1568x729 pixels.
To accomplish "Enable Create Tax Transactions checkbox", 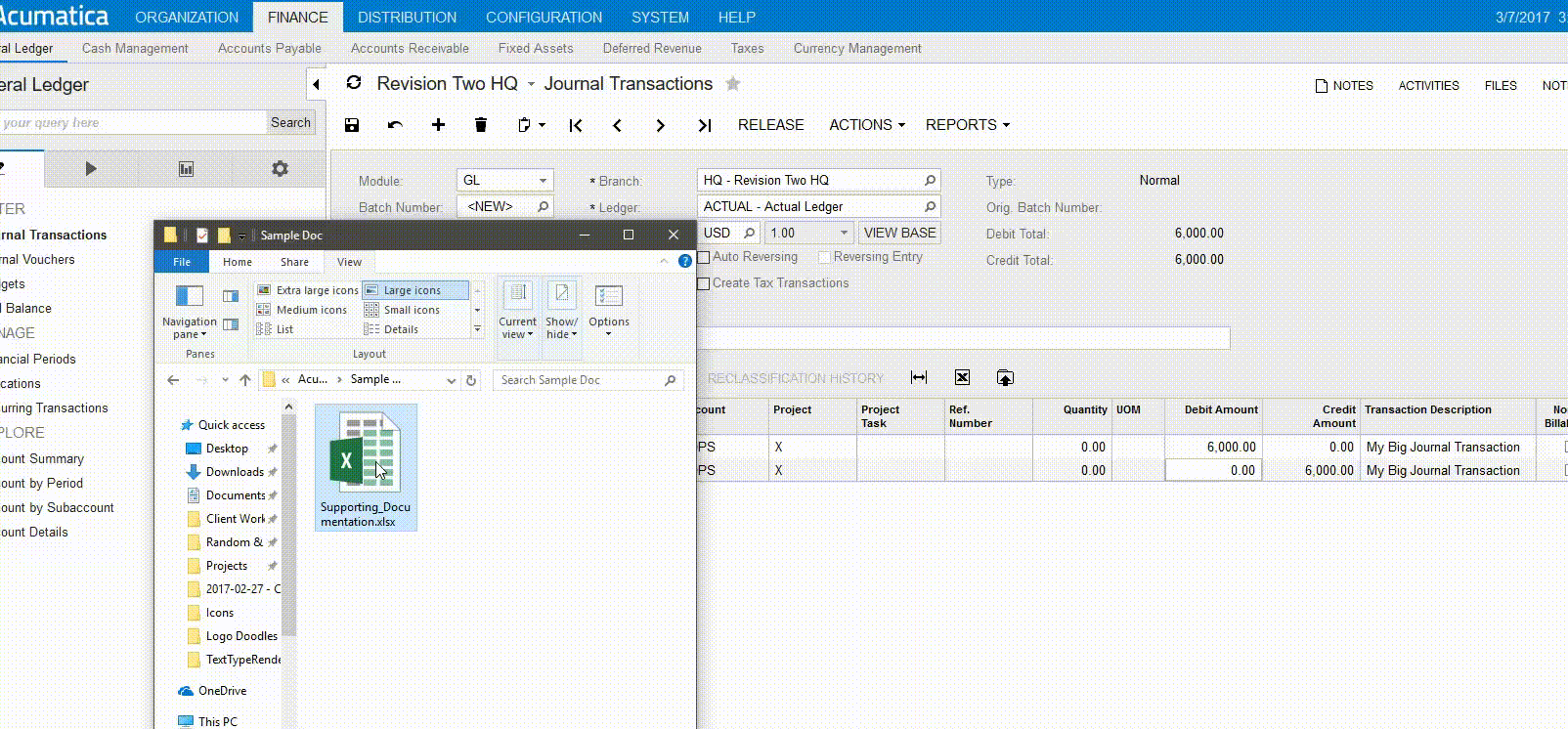I will 704,283.
